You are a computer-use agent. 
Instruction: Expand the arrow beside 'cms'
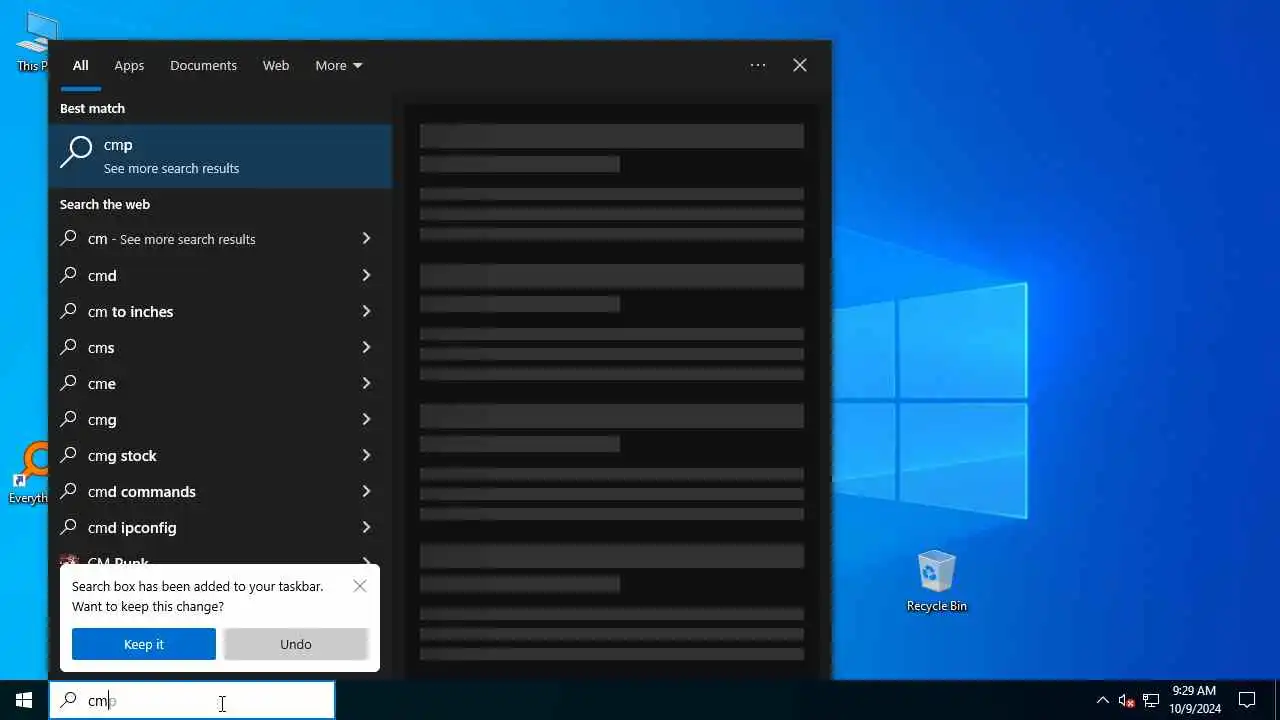click(x=366, y=347)
